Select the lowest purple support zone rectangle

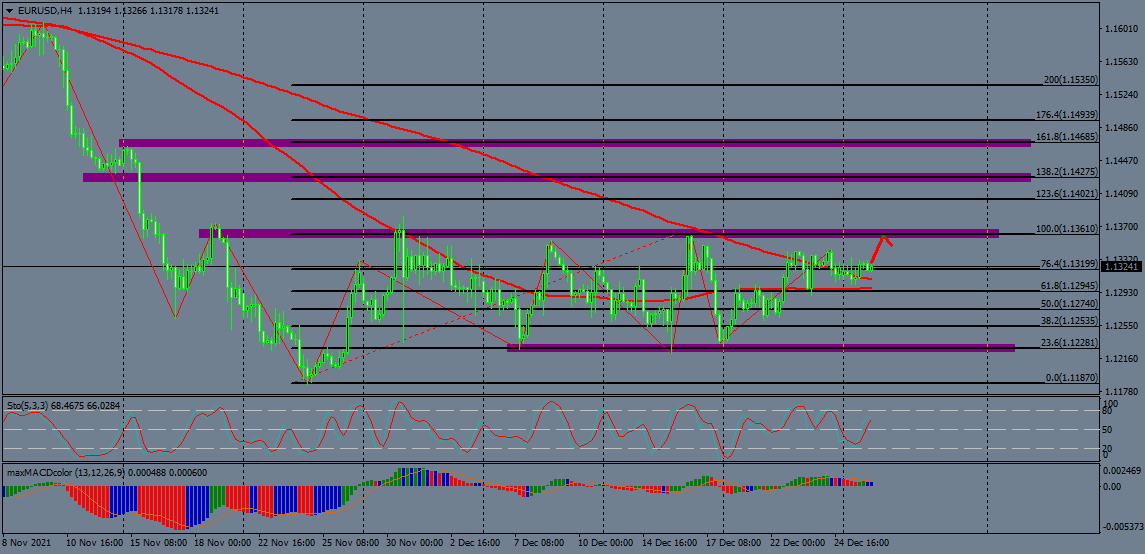[760, 347]
